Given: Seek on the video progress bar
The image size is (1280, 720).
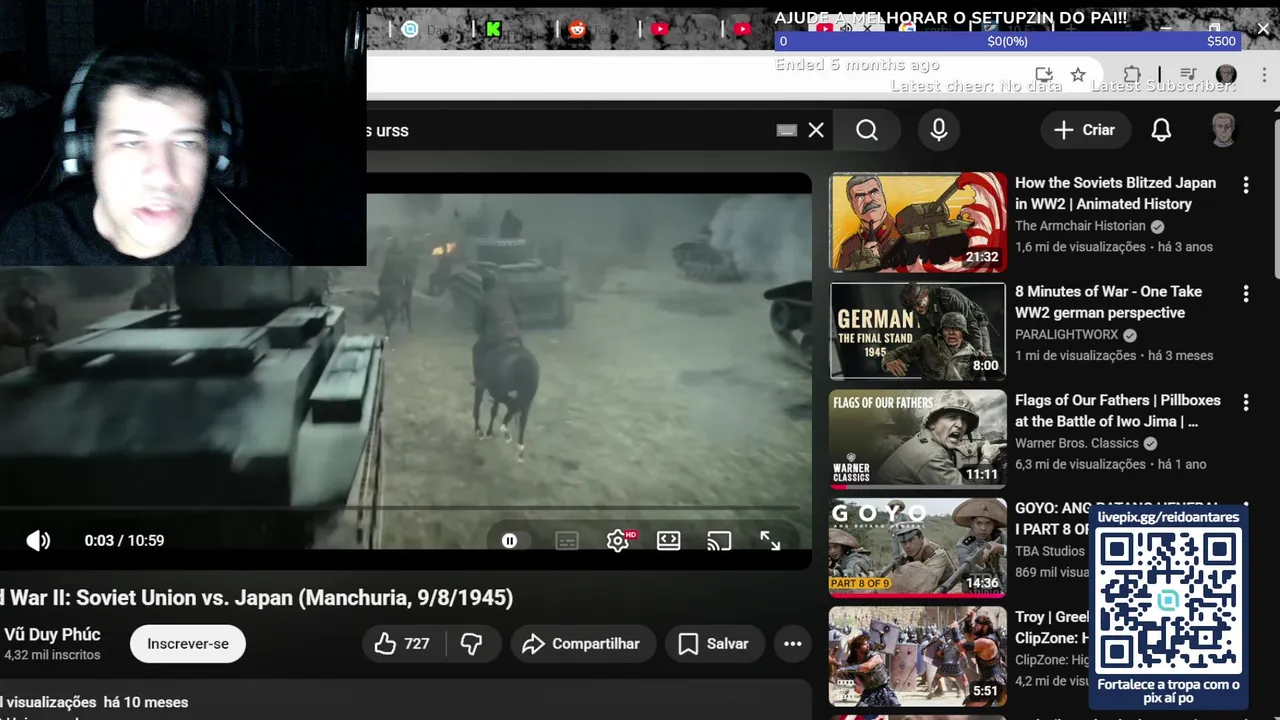Looking at the screenshot, I should [400, 508].
